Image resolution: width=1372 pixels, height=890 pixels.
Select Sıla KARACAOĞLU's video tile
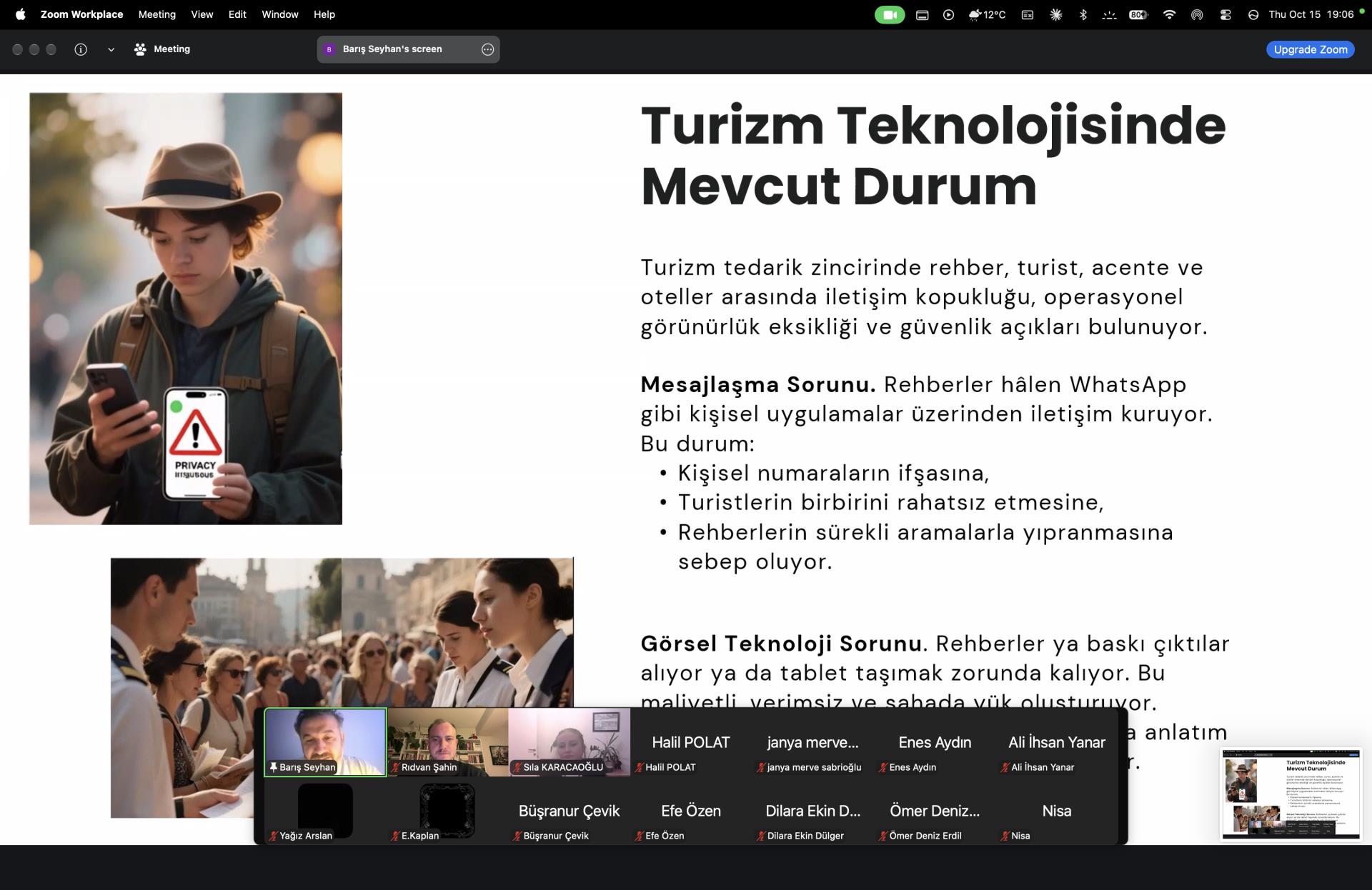pyautogui.click(x=570, y=742)
